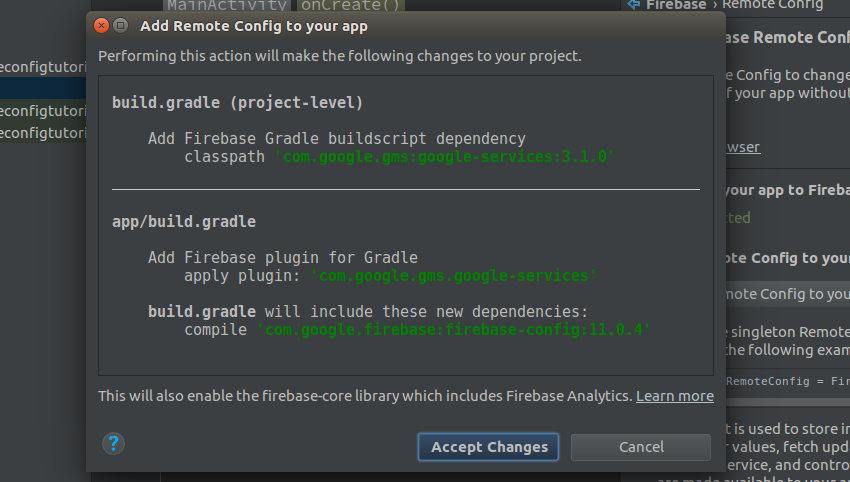850x482 pixels.
Task: Click the 'app/build.gradle' heading
Action: pyautogui.click(x=184, y=222)
